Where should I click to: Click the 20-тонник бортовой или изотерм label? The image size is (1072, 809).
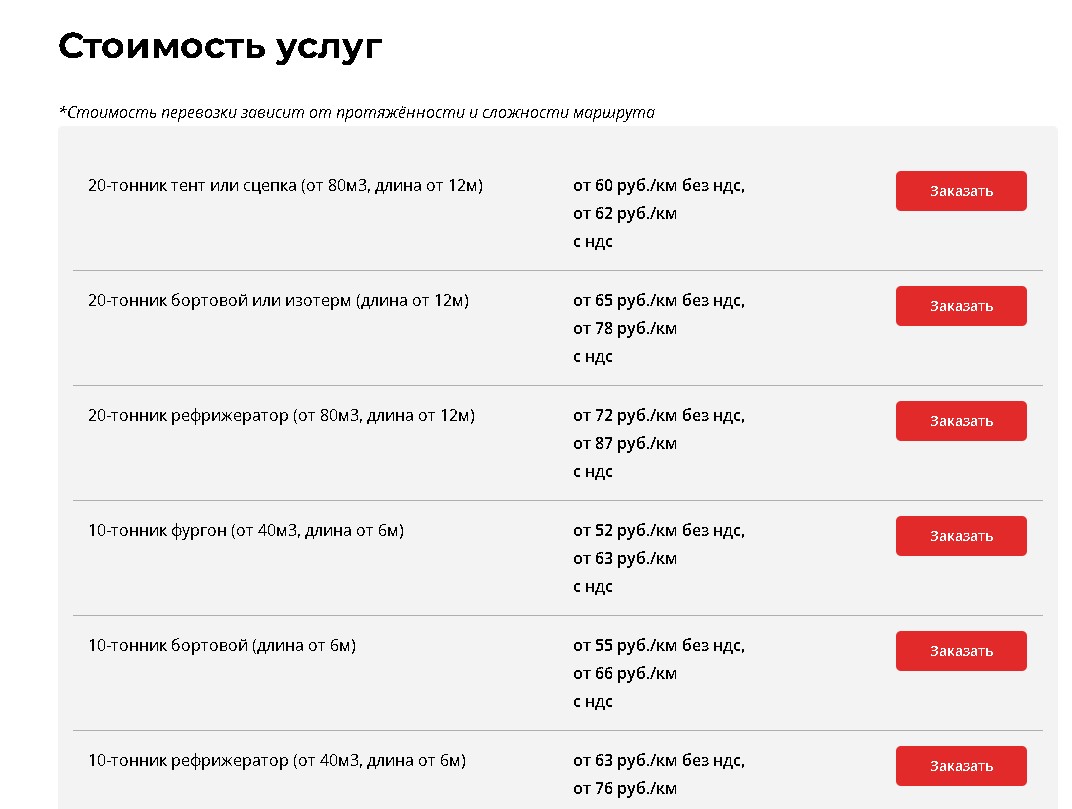(278, 300)
